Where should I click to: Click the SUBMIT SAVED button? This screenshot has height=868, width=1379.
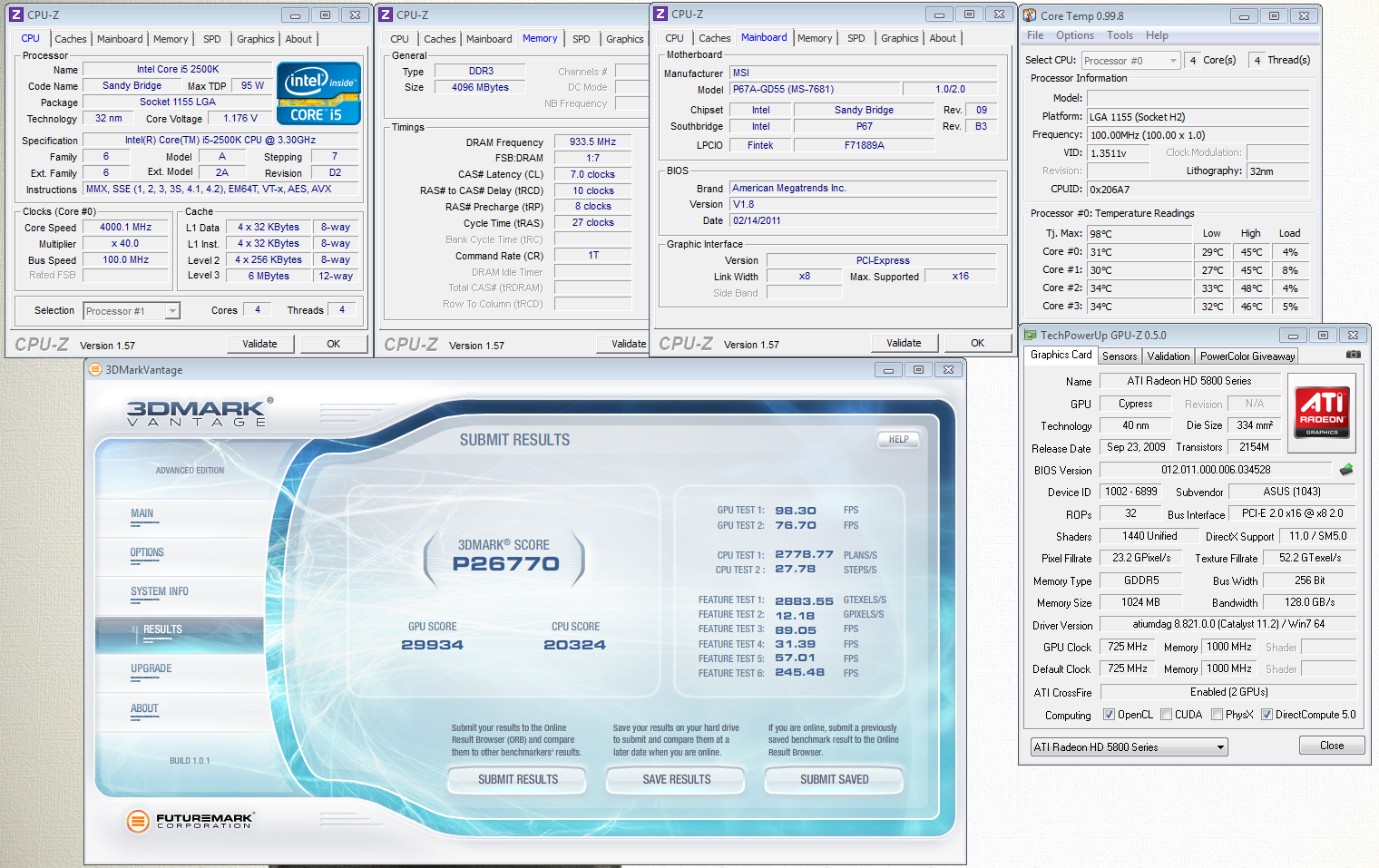(835, 779)
